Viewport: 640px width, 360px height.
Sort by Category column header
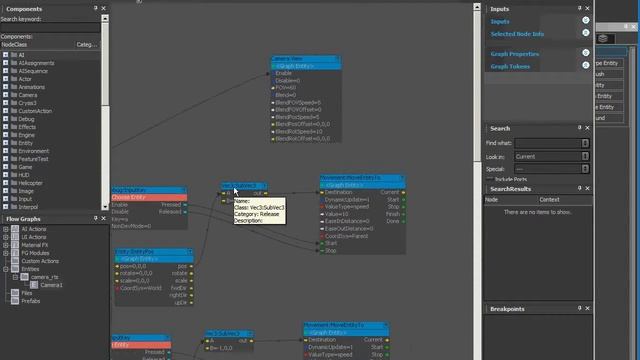click(x=87, y=44)
